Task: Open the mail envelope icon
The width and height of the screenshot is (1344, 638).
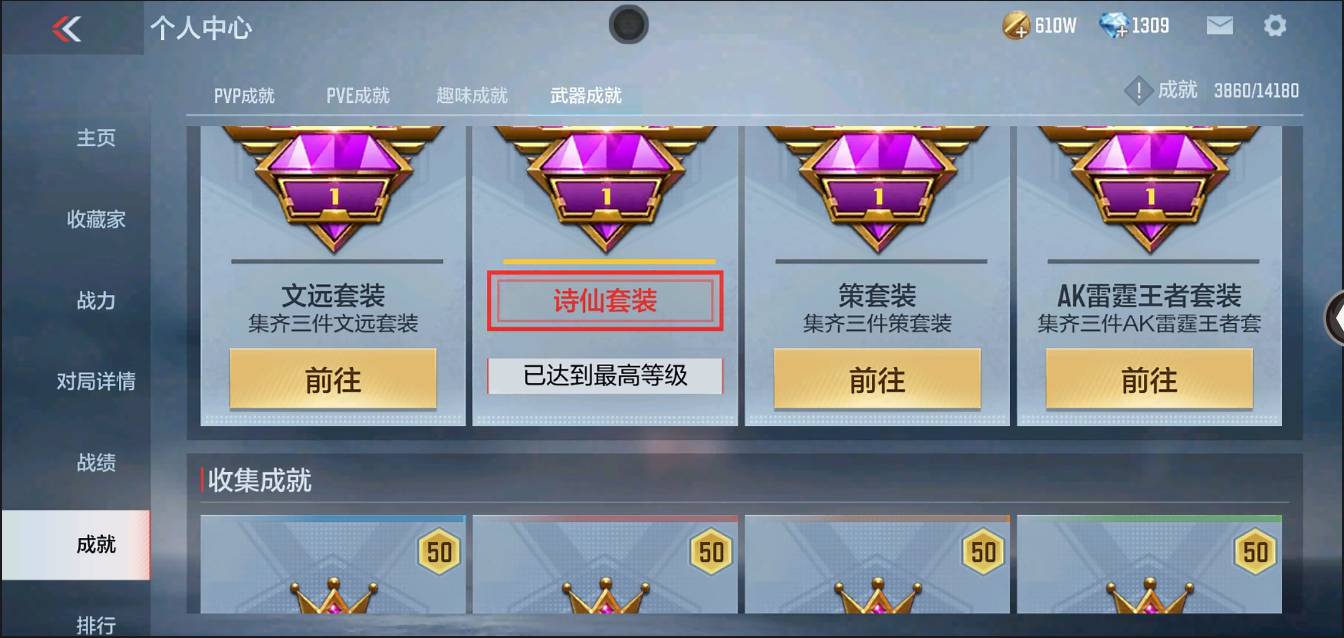Action: [x=1219, y=26]
